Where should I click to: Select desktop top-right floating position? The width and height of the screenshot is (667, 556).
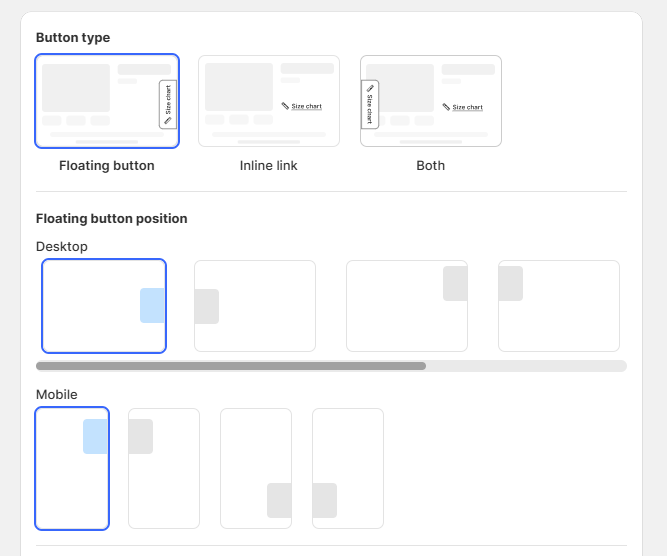click(x=407, y=306)
